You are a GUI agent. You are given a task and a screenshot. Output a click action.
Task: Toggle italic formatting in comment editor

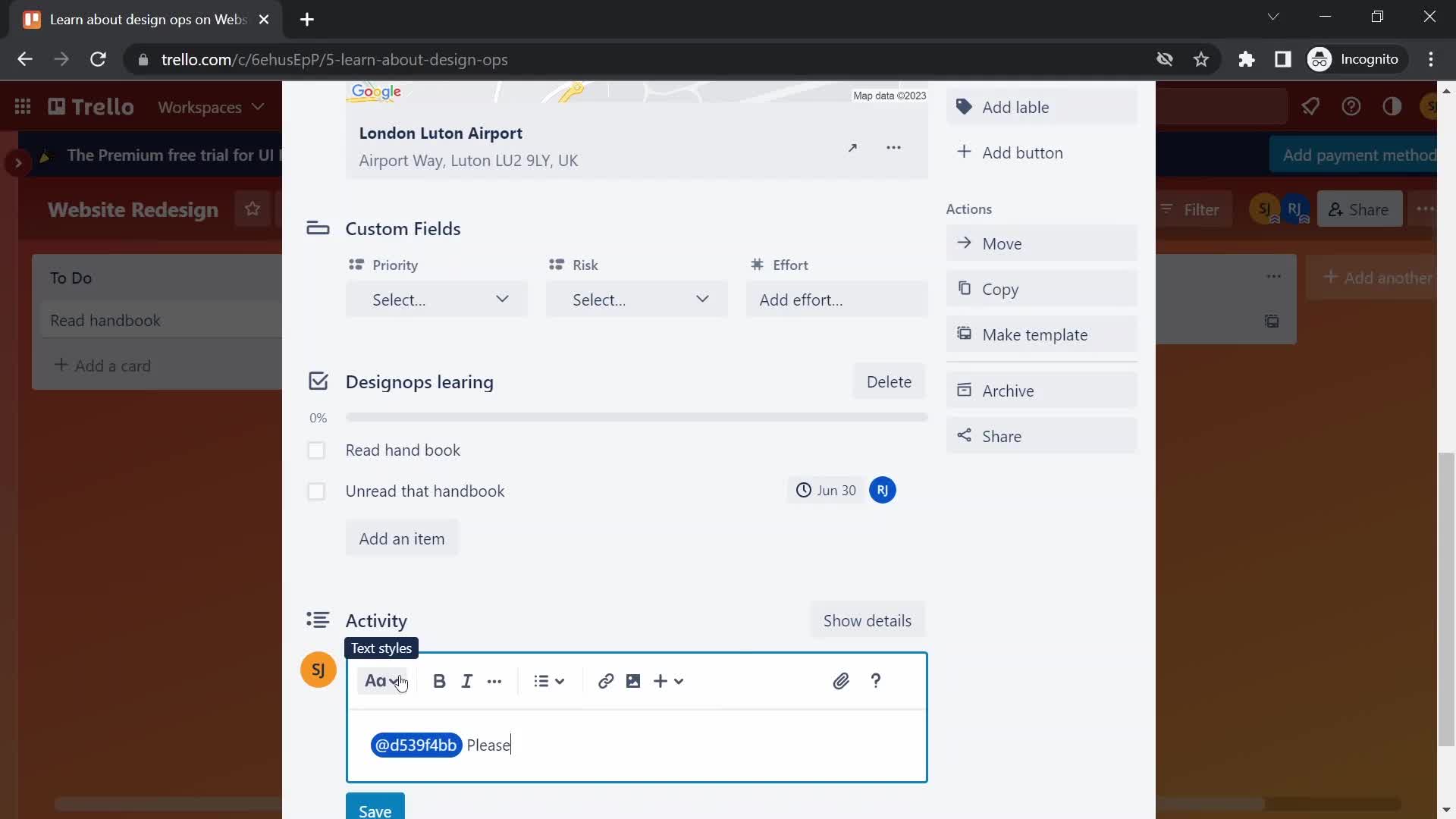tap(467, 681)
